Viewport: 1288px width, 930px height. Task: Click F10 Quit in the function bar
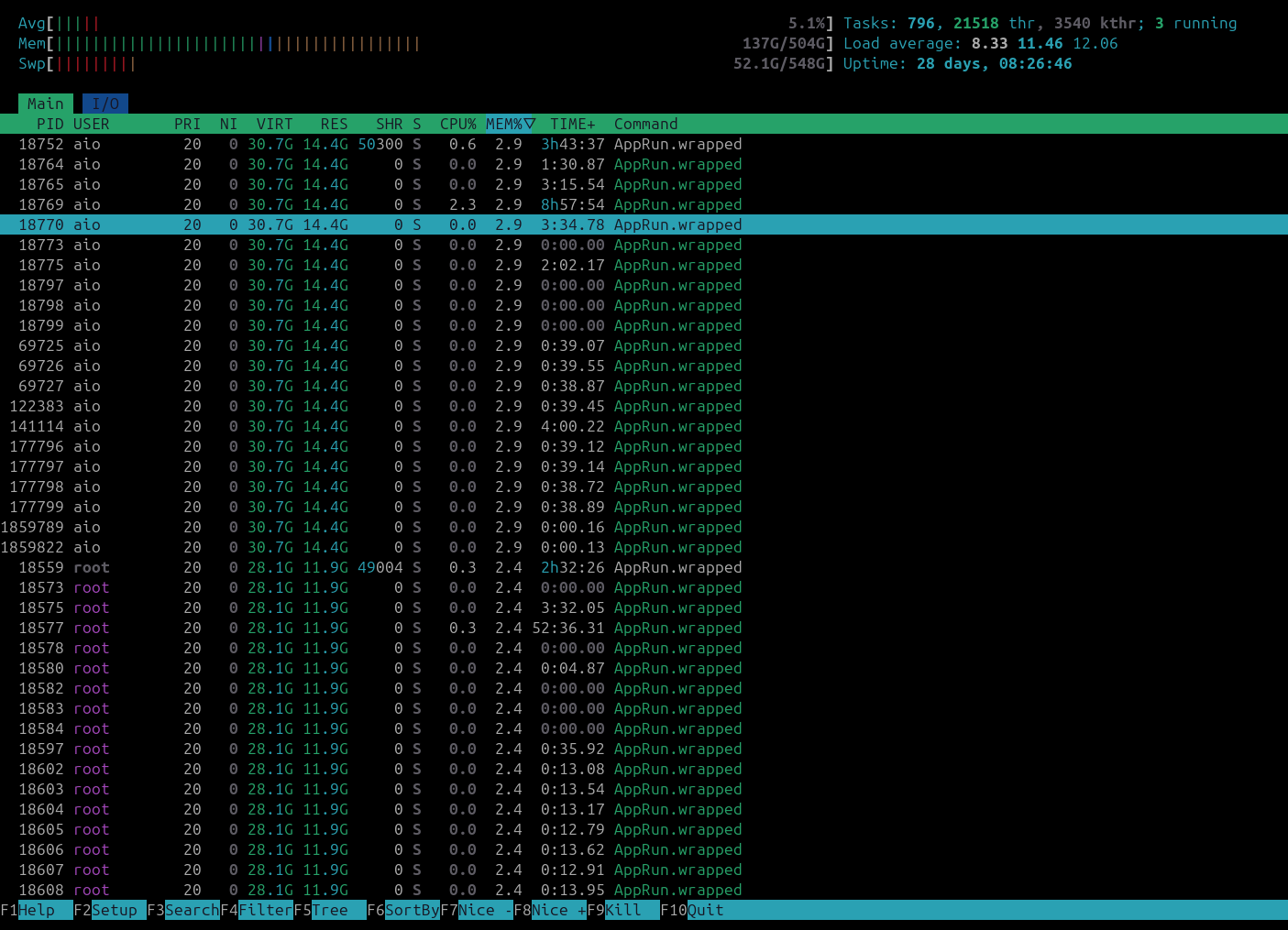(692, 910)
